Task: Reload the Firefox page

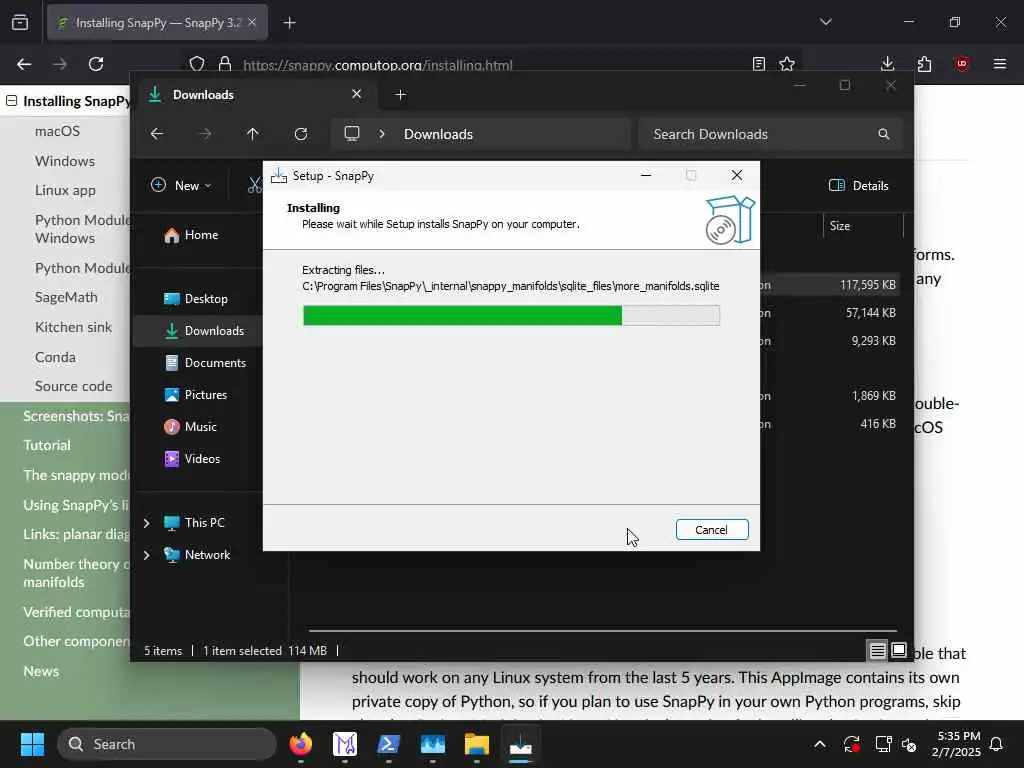Action: [x=96, y=64]
